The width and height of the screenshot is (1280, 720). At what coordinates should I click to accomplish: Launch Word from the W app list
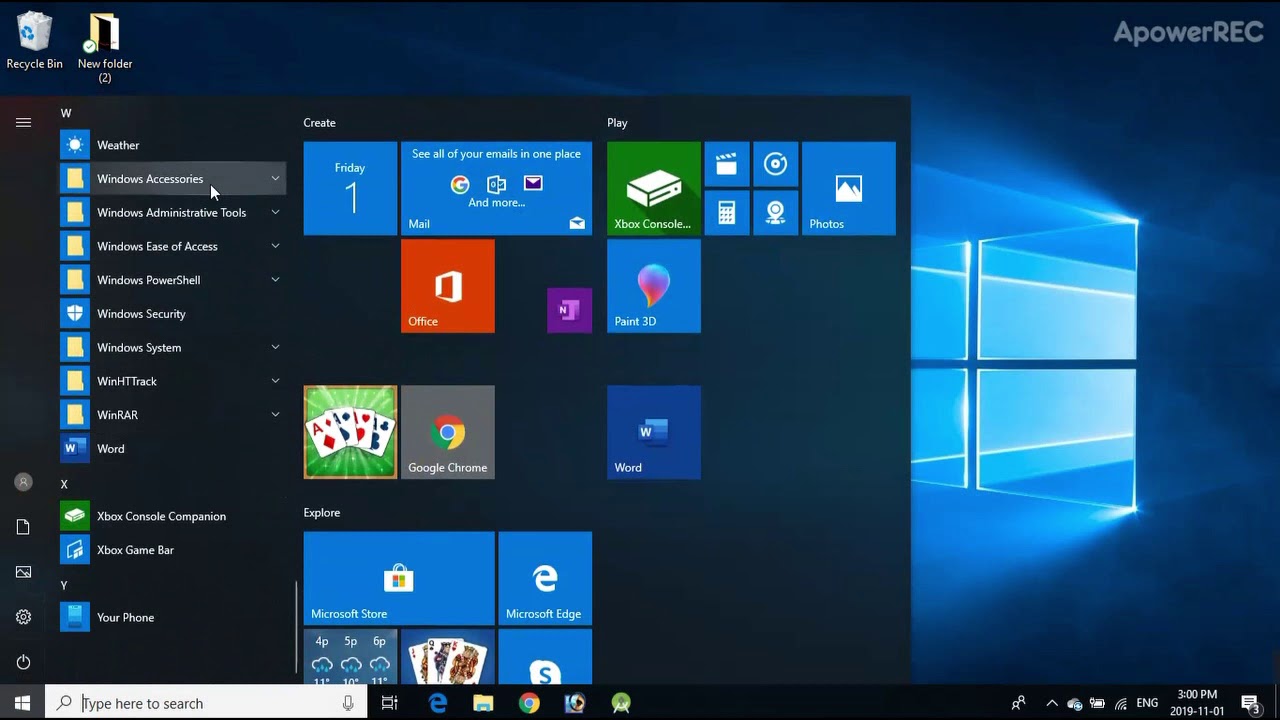(173, 448)
